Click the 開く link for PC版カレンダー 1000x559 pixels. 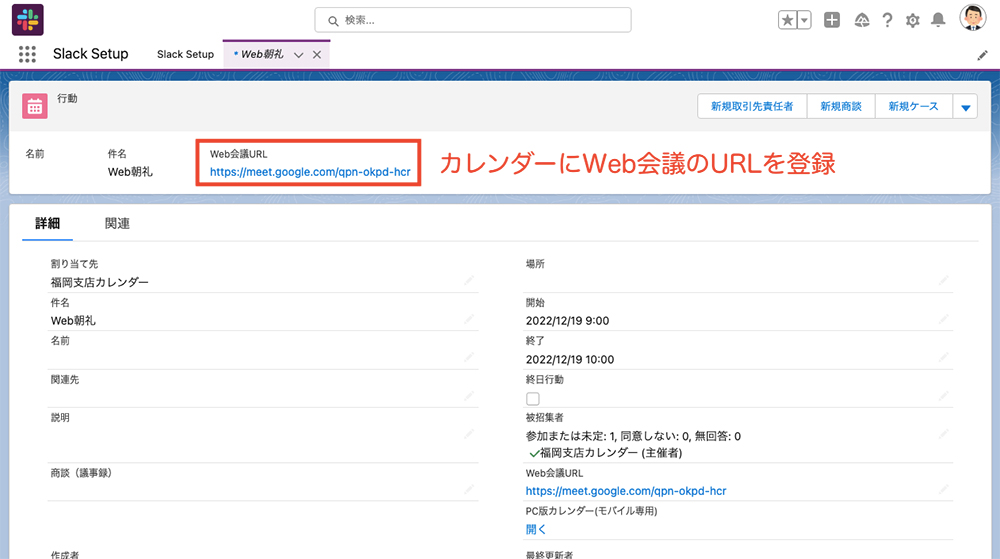click(536, 529)
